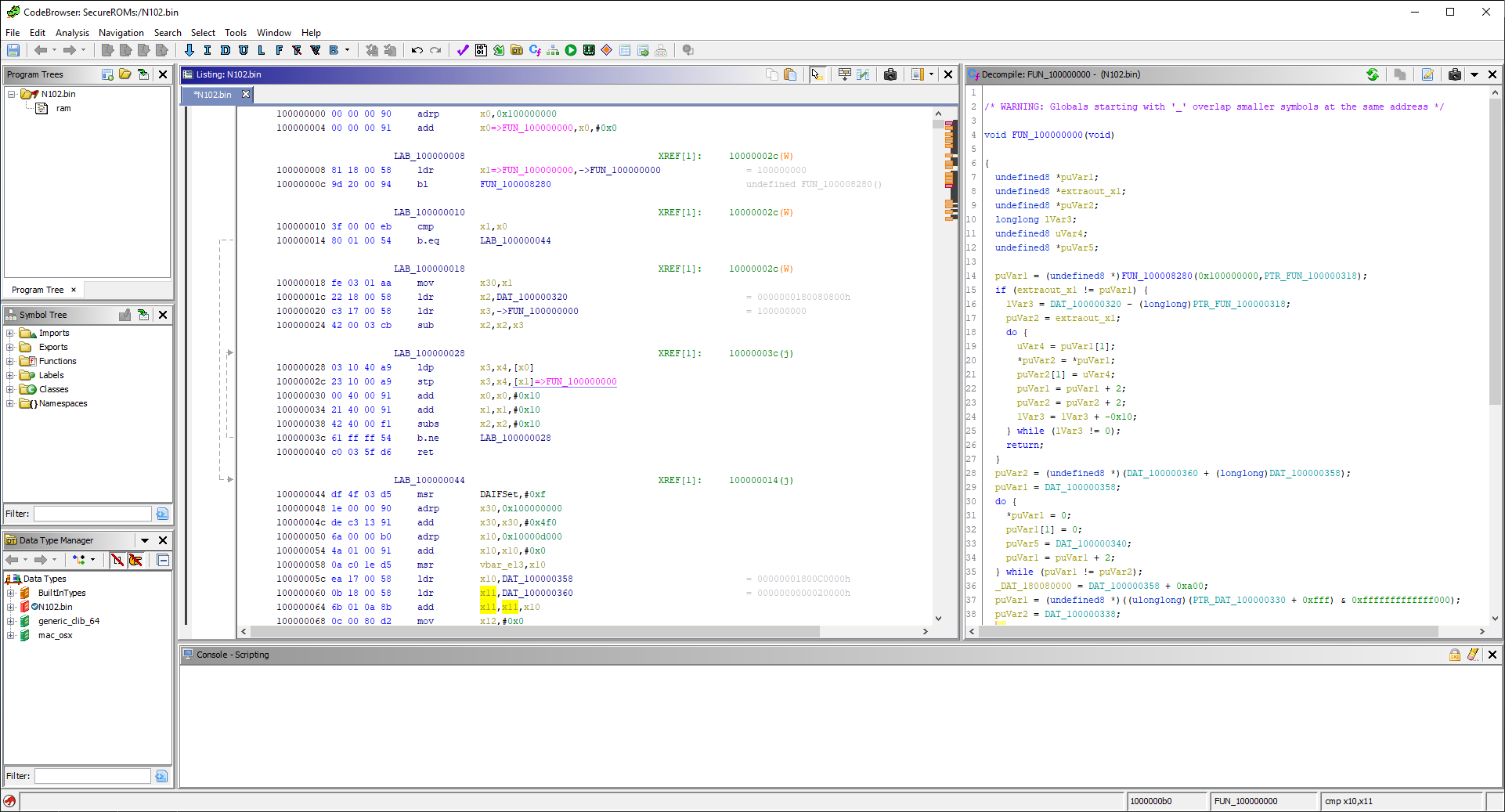The image size is (1505, 812).
Task: Open the Data Type Manager dropdown menu arrow
Action: click(x=144, y=540)
